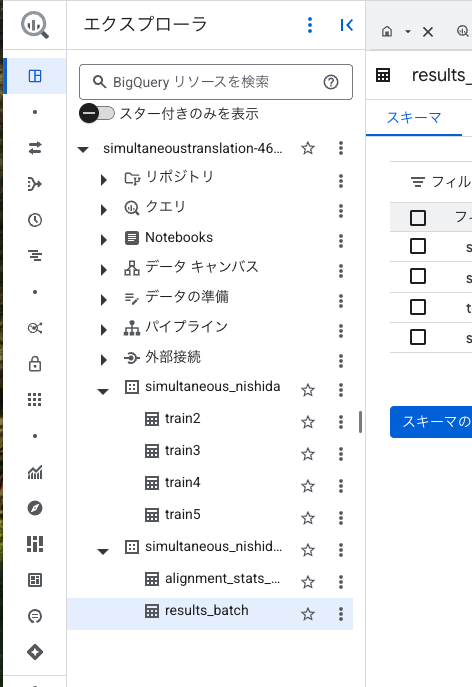Star the simultaneous_nishida dataset
The width and height of the screenshot is (472, 687).
point(308,390)
